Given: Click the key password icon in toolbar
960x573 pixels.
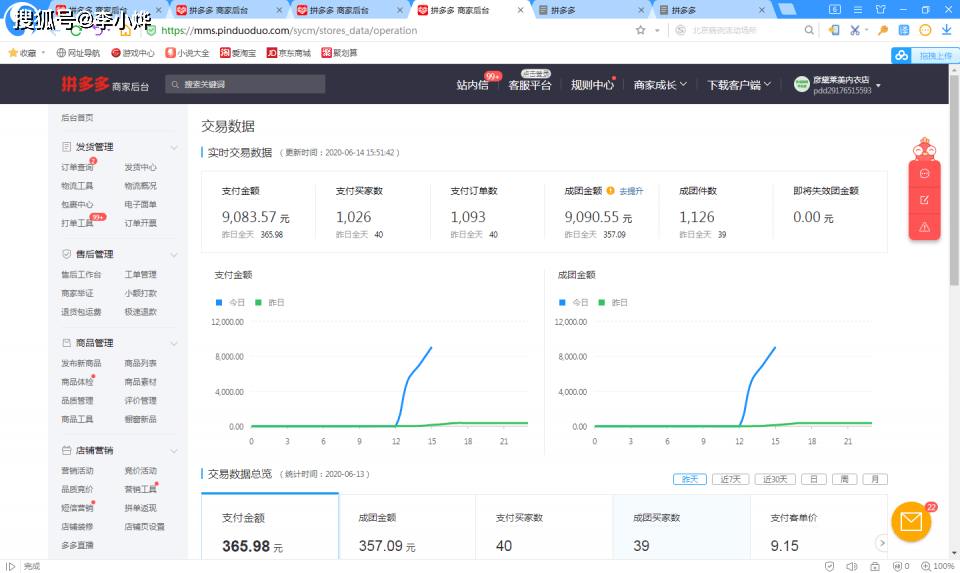Looking at the screenshot, I should click(x=882, y=30).
